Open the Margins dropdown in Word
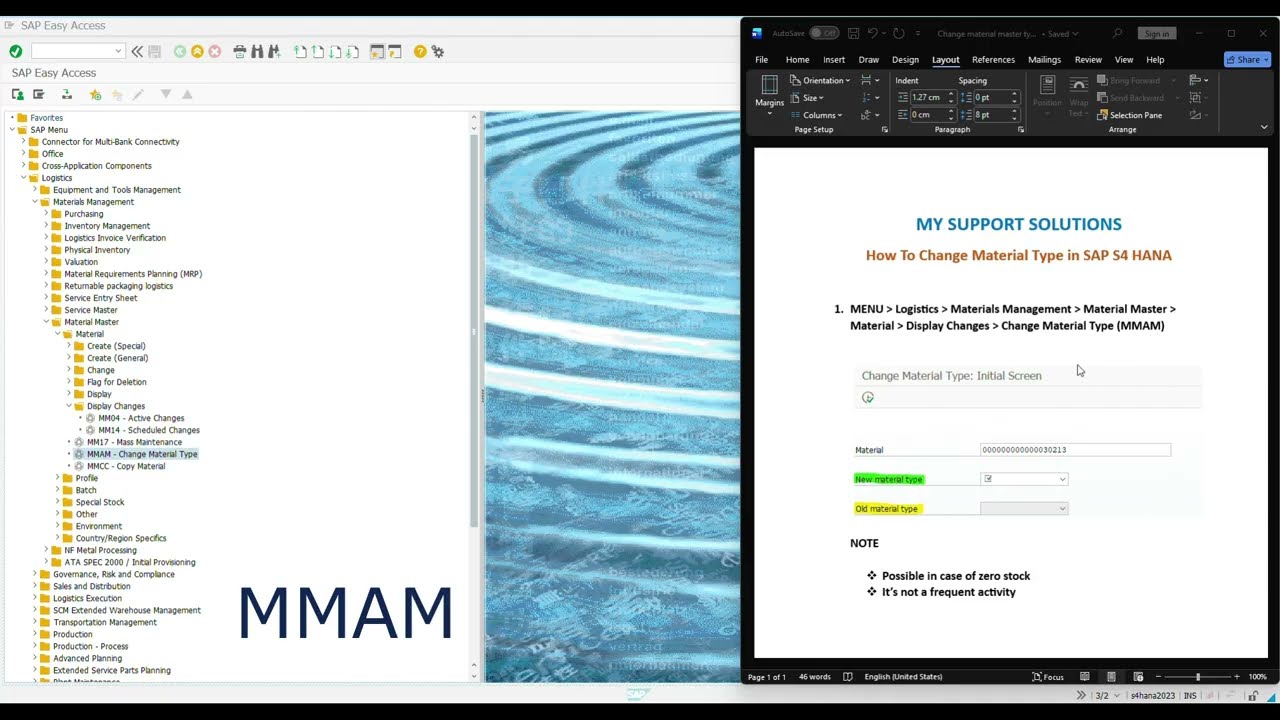This screenshot has height=720, width=1280. click(769, 96)
